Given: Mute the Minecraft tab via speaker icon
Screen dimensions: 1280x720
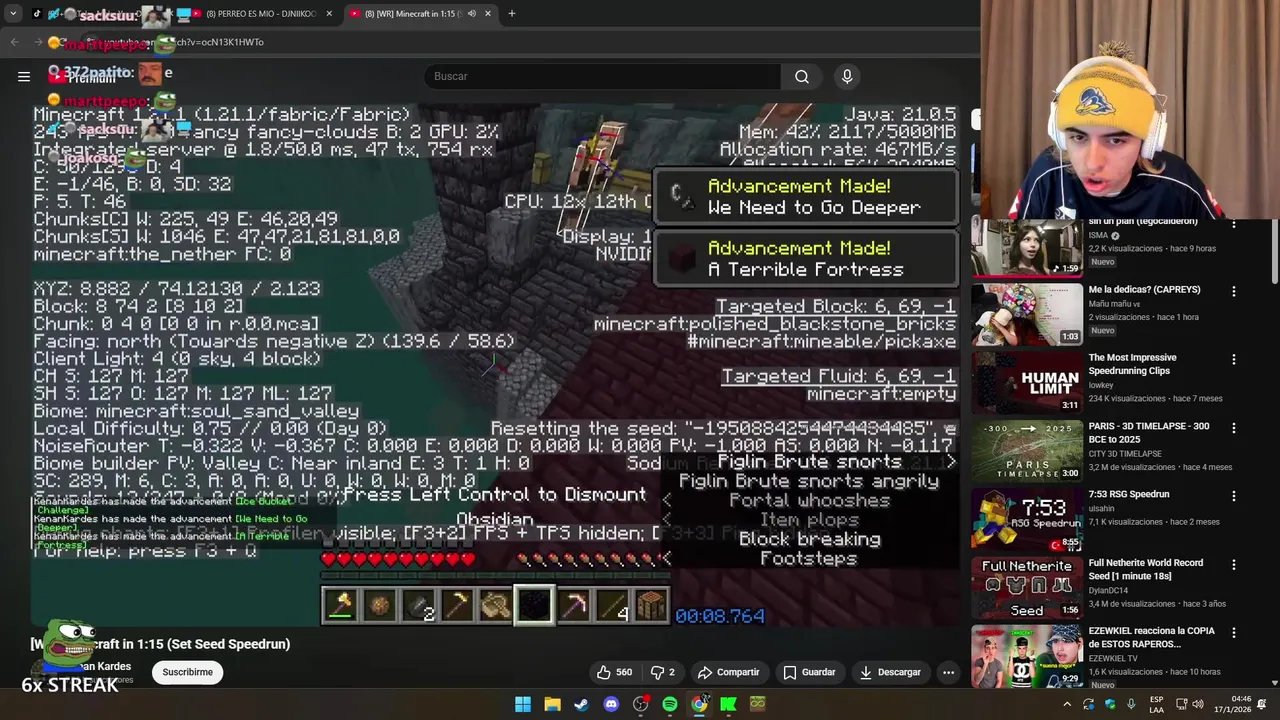Looking at the screenshot, I should point(472,14).
